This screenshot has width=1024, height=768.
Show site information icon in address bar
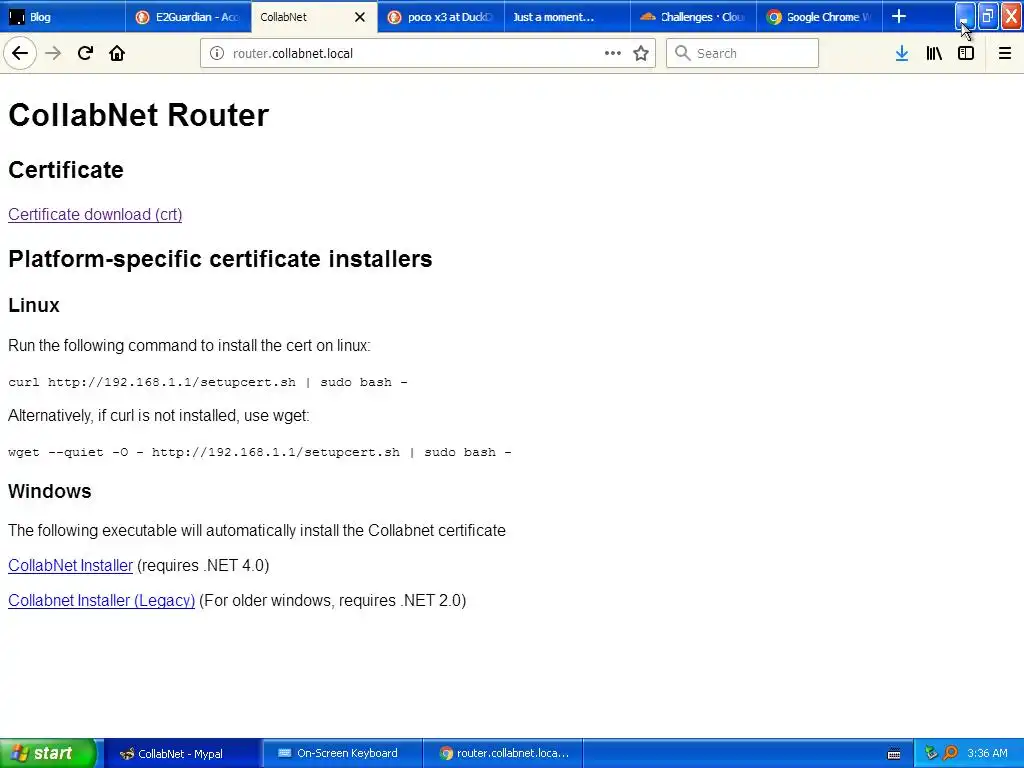pyautogui.click(x=217, y=53)
